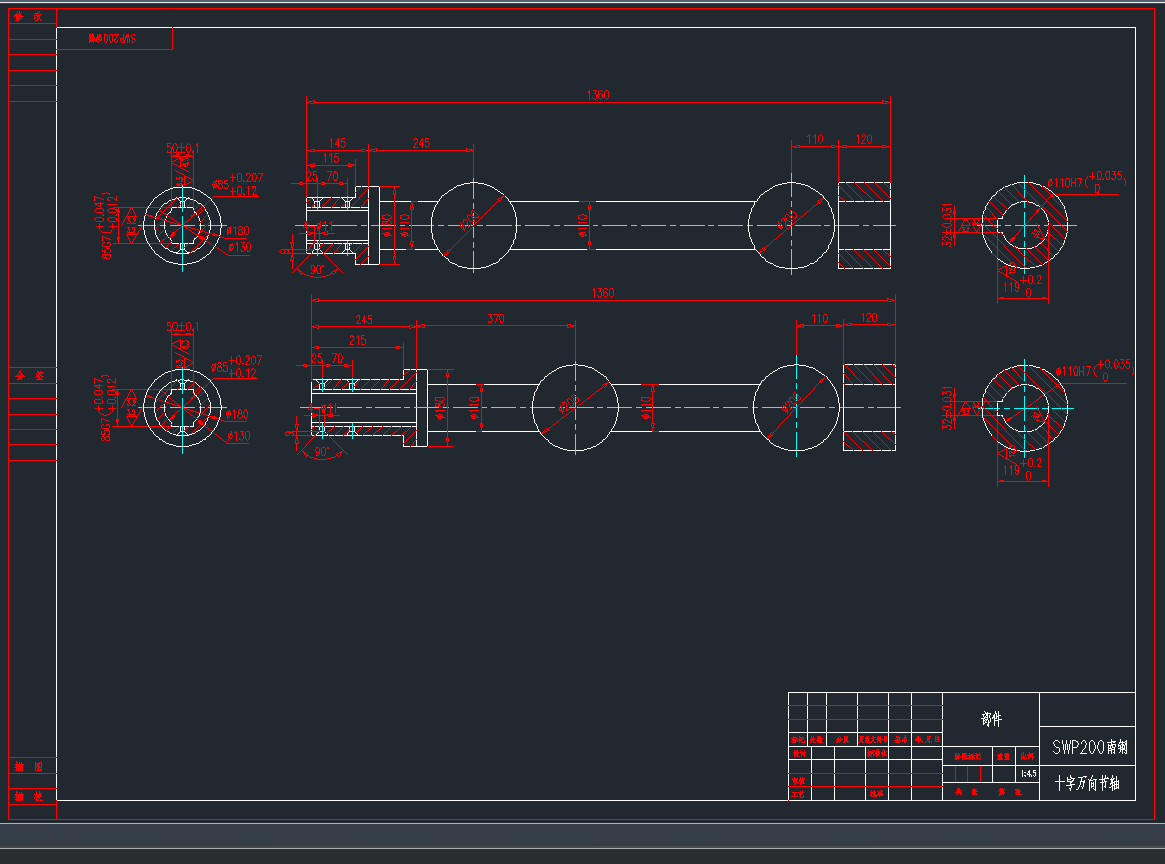Viewport: 1165px width, 864px height.
Task: Click the 描图 cell in the left margin
Action: 32,766
